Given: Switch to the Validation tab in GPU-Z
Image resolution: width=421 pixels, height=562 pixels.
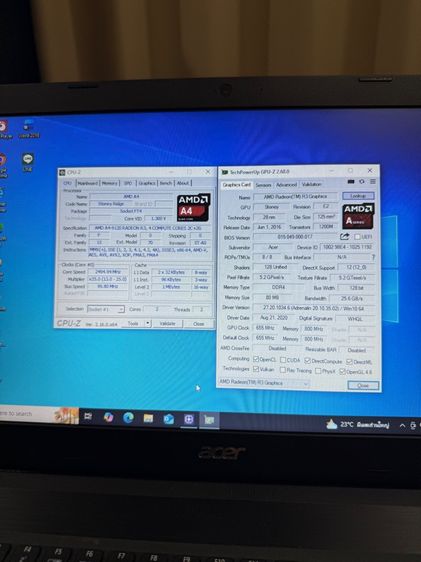Looking at the screenshot, I should 311,184.
